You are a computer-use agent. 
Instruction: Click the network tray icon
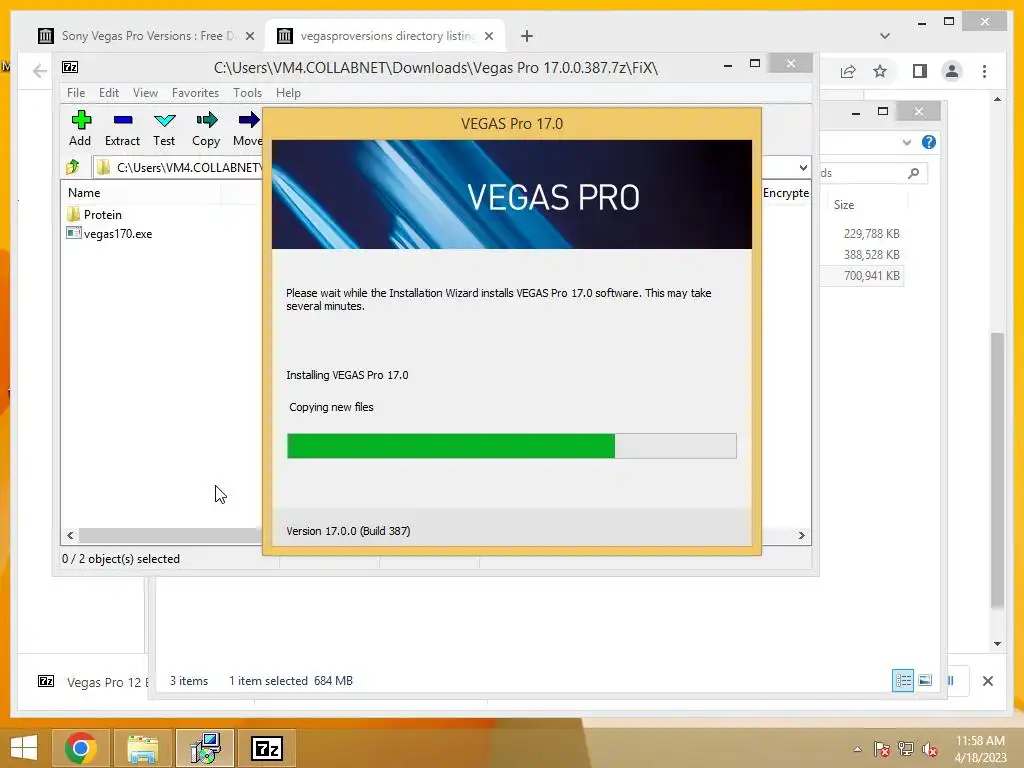click(x=906, y=749)
